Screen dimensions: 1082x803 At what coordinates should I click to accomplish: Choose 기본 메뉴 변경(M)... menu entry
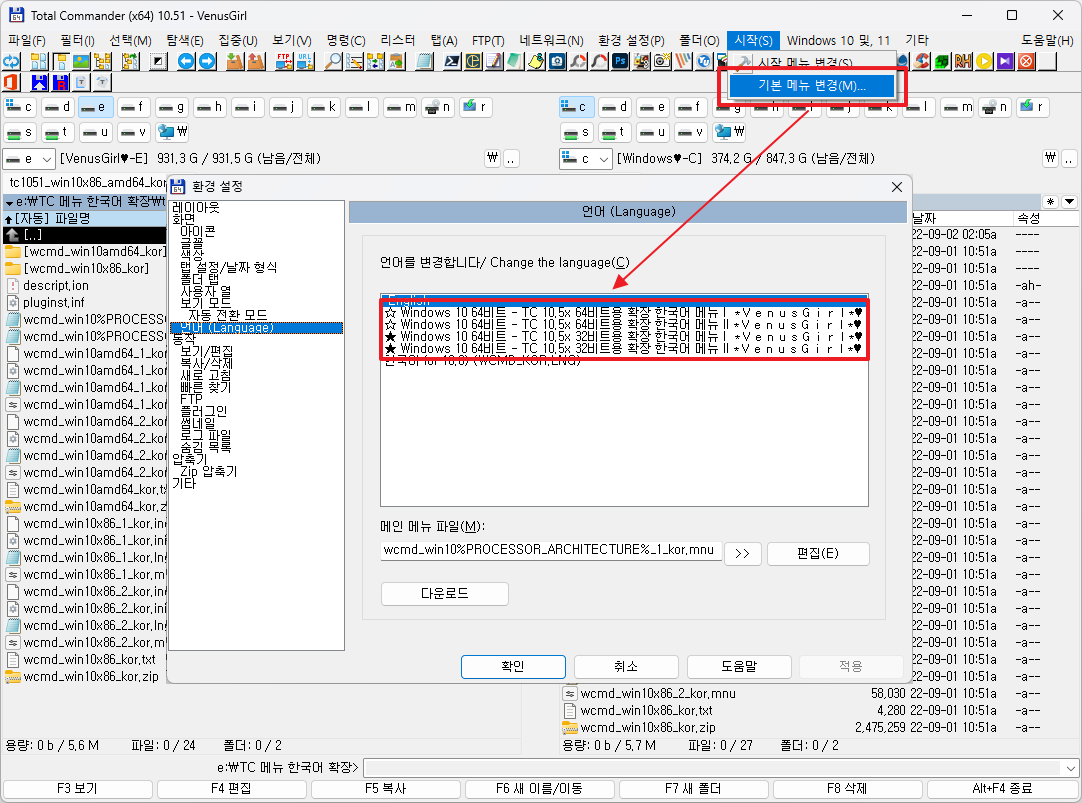(x=812, y=86)
